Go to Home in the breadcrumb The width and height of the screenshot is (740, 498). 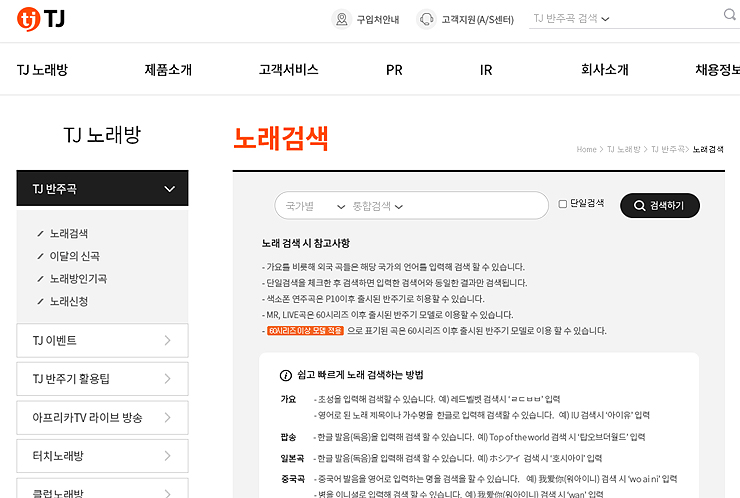click(x=586, y=150)
